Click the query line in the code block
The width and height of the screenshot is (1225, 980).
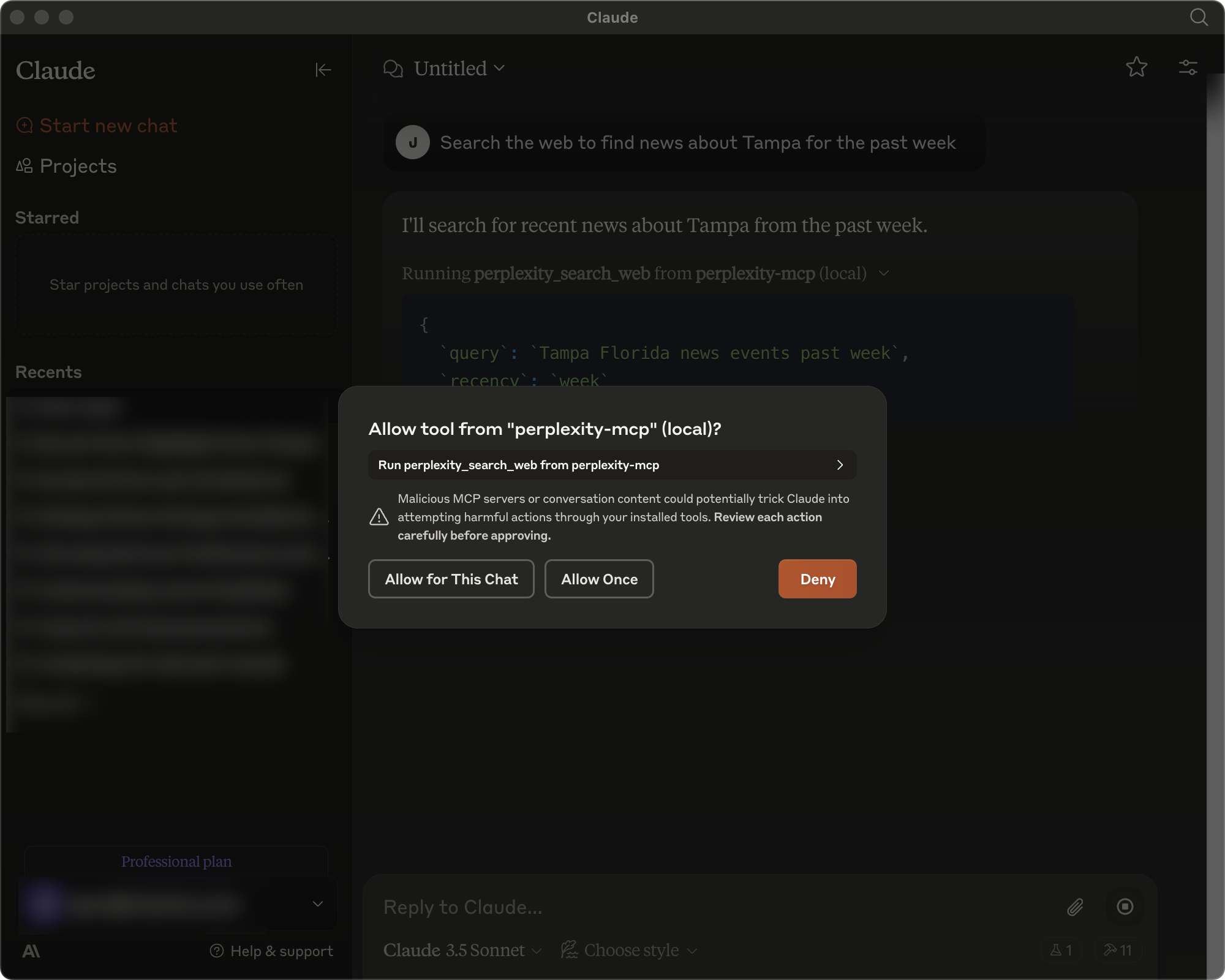tap(673, 353)
